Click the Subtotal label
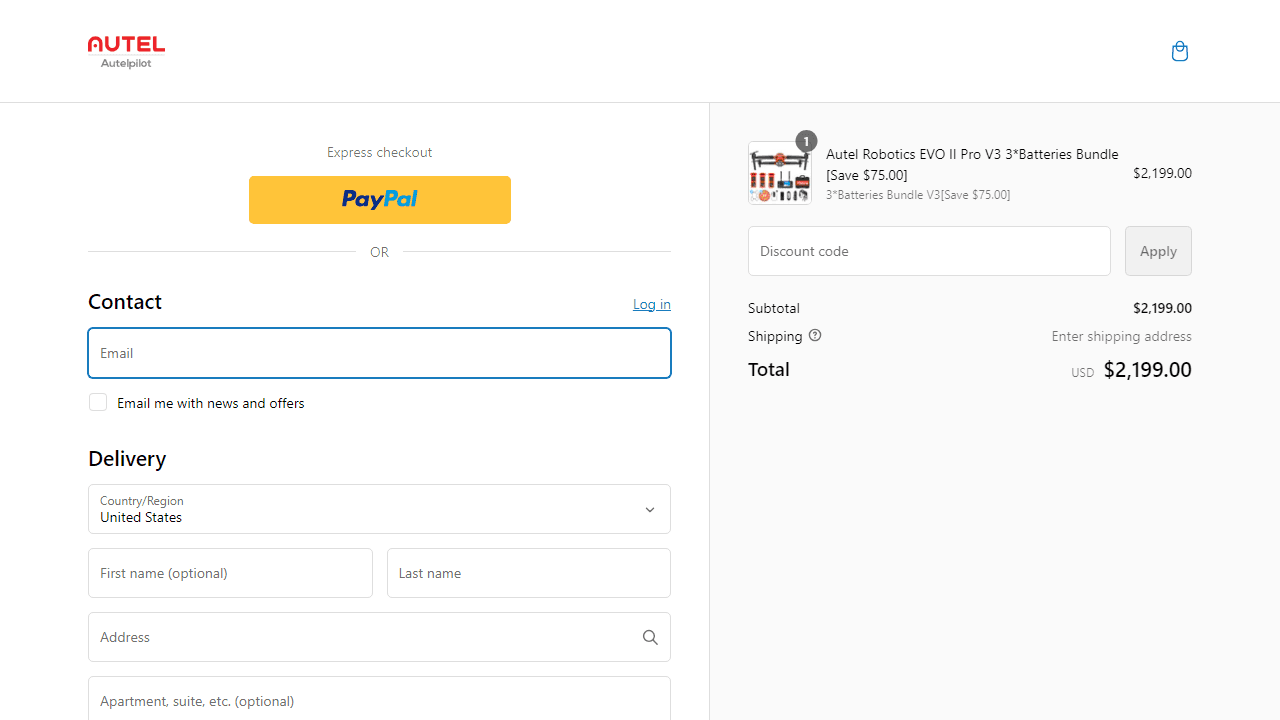Screen dimensions: 1280x720 [x=774, y=308]
